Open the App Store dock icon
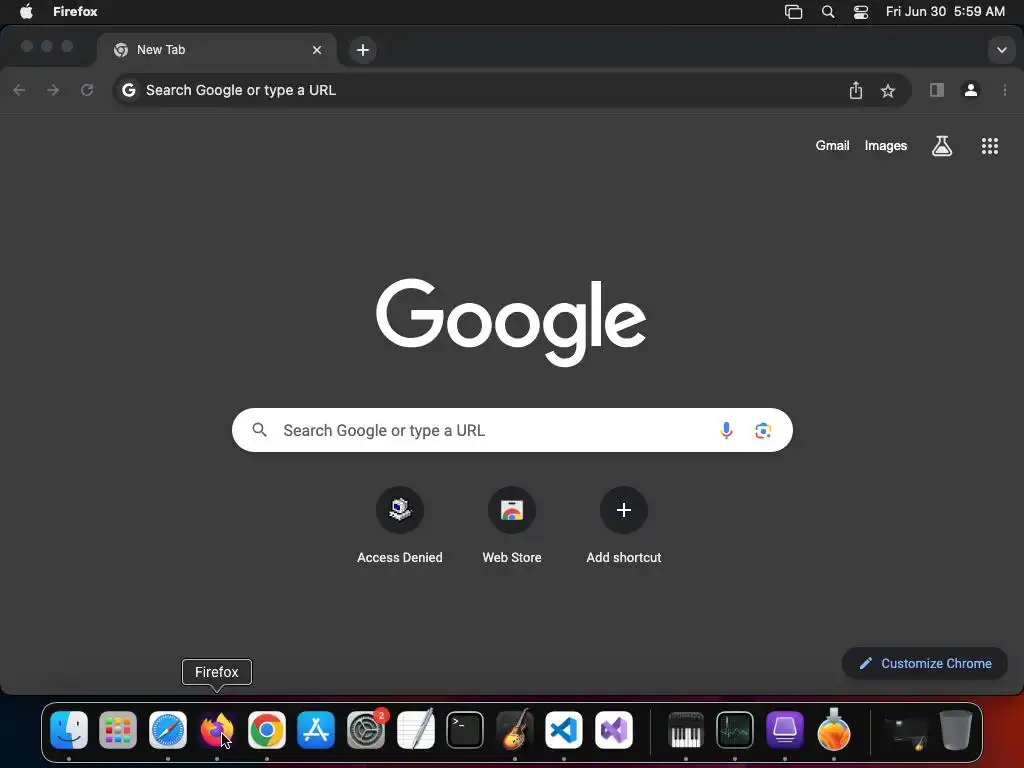1024x768 pixels. click(316, 729)
